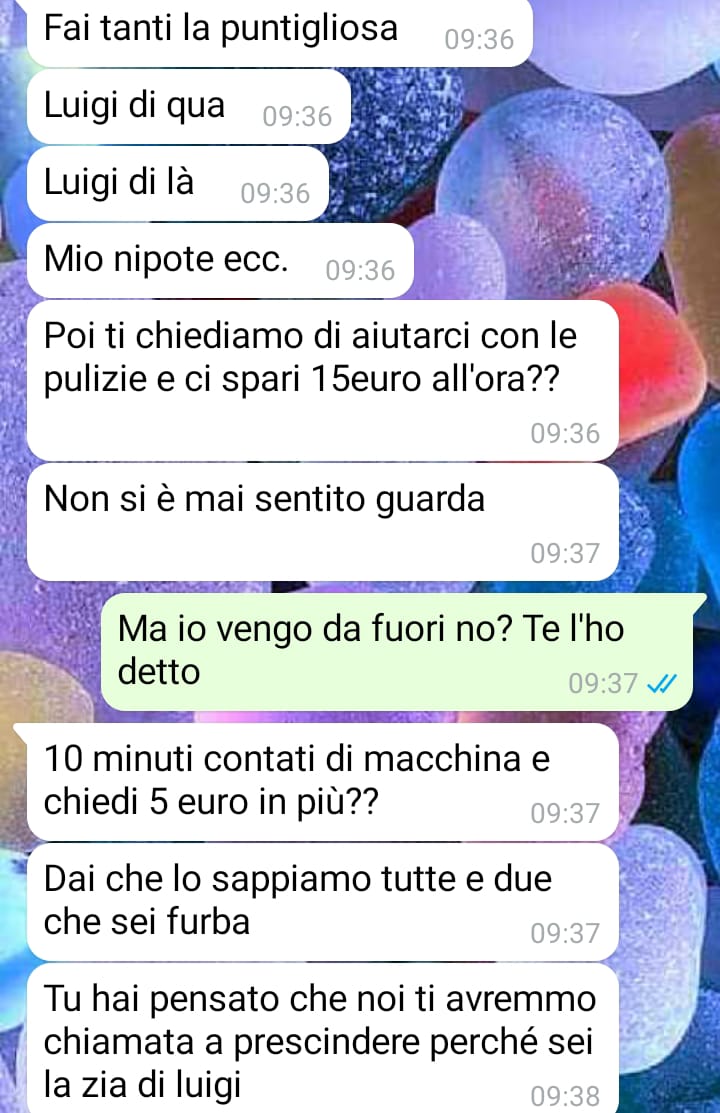Select the 'Mio nipote ecc.' message
720x1113 pixels.
click(x=220, y=261)
